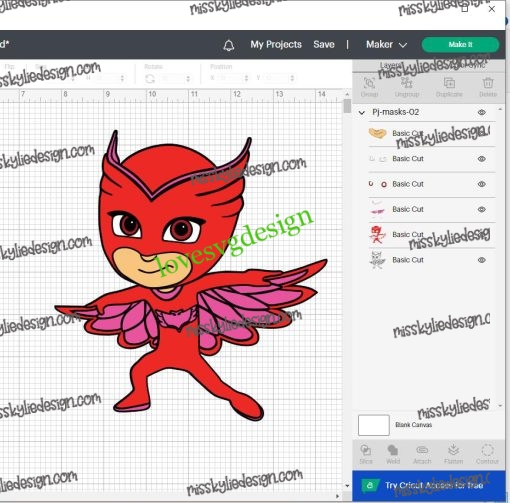The width and height of the screenshot is (510, 503).
Task: Click the Position Y stepper arrows
Action: point(292,78)
